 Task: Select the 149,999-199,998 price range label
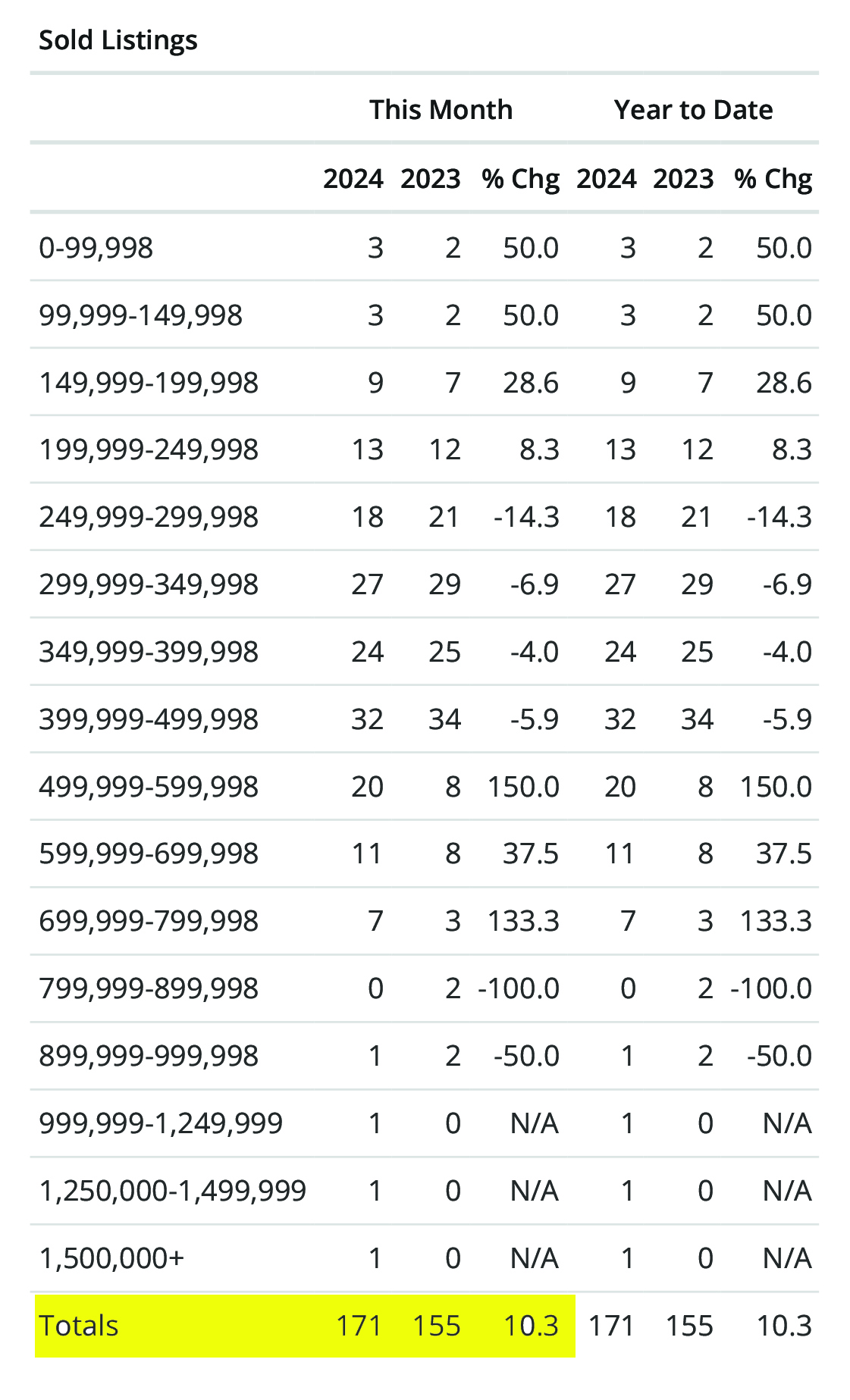point(149,383)
